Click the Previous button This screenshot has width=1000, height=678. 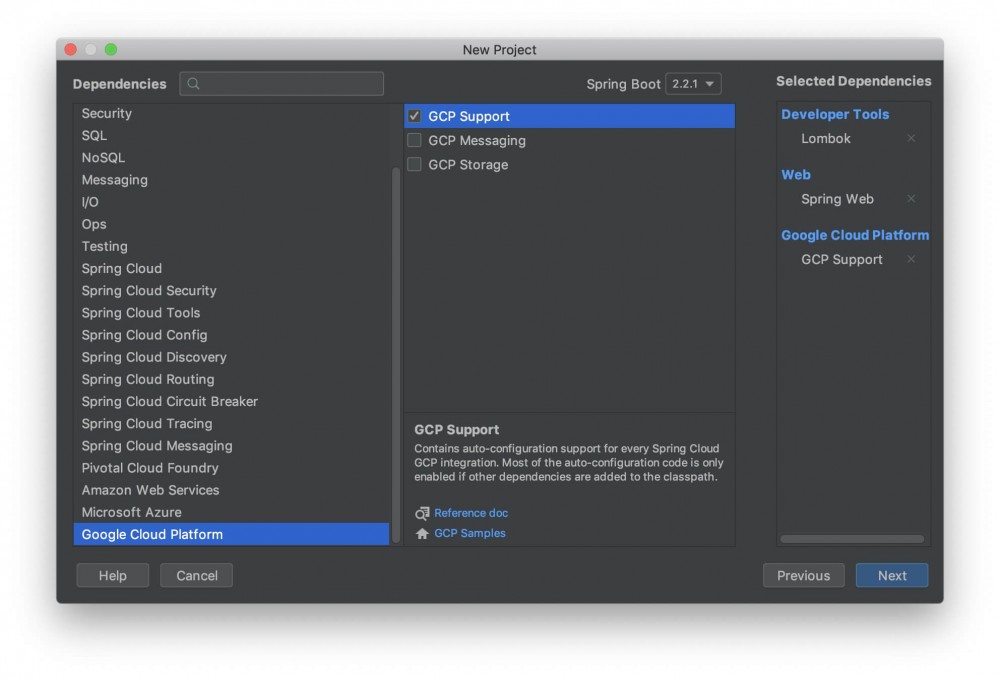tap(803, 576)
